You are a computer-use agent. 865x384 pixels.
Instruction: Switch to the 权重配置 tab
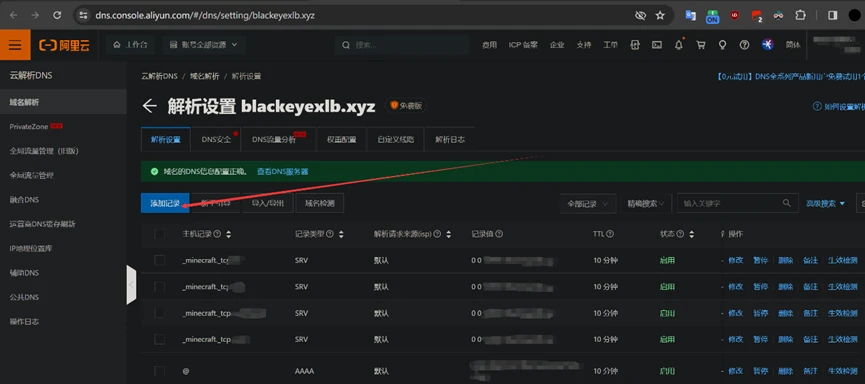[x=341, y=140]
